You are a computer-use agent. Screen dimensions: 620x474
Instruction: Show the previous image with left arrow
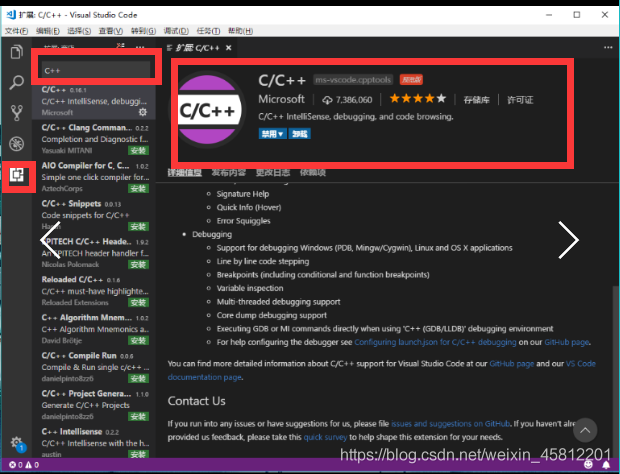pyautogui.click(x=51, y=240)
